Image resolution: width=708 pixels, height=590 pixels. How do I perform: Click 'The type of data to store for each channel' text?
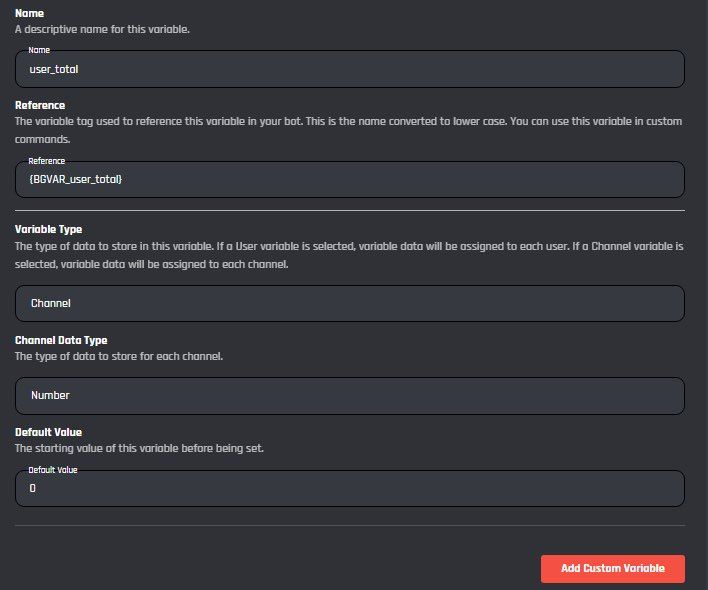(x=118, y=356)
